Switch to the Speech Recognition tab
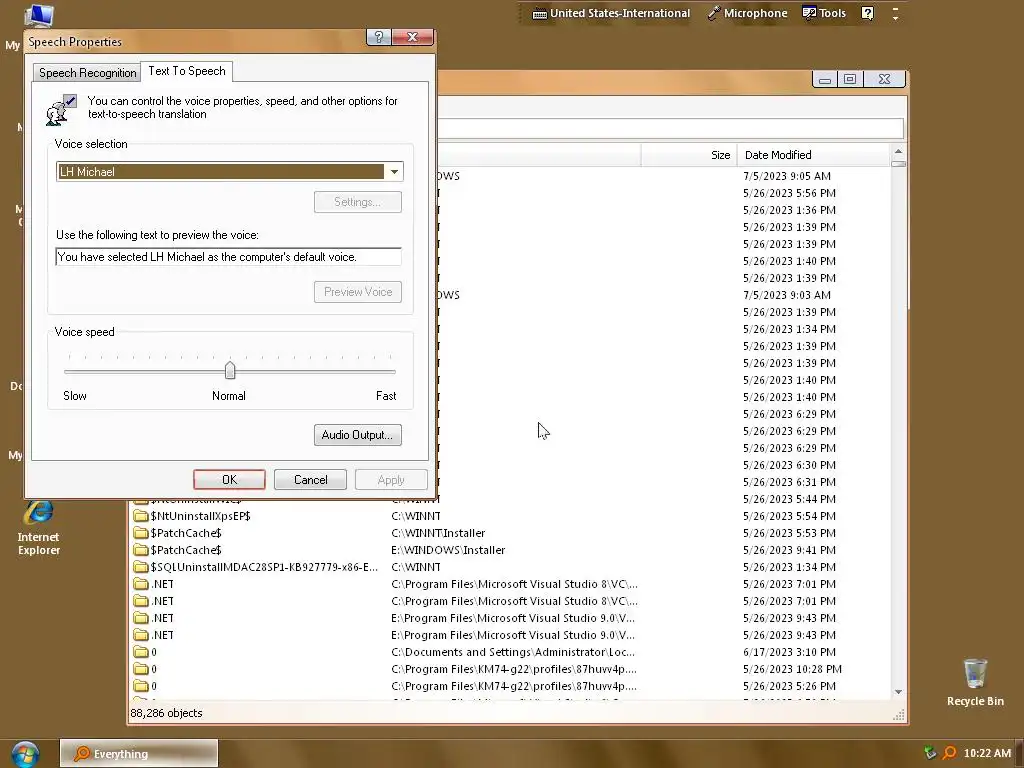This screenshot has width=1024, height=768. point(88,72)
